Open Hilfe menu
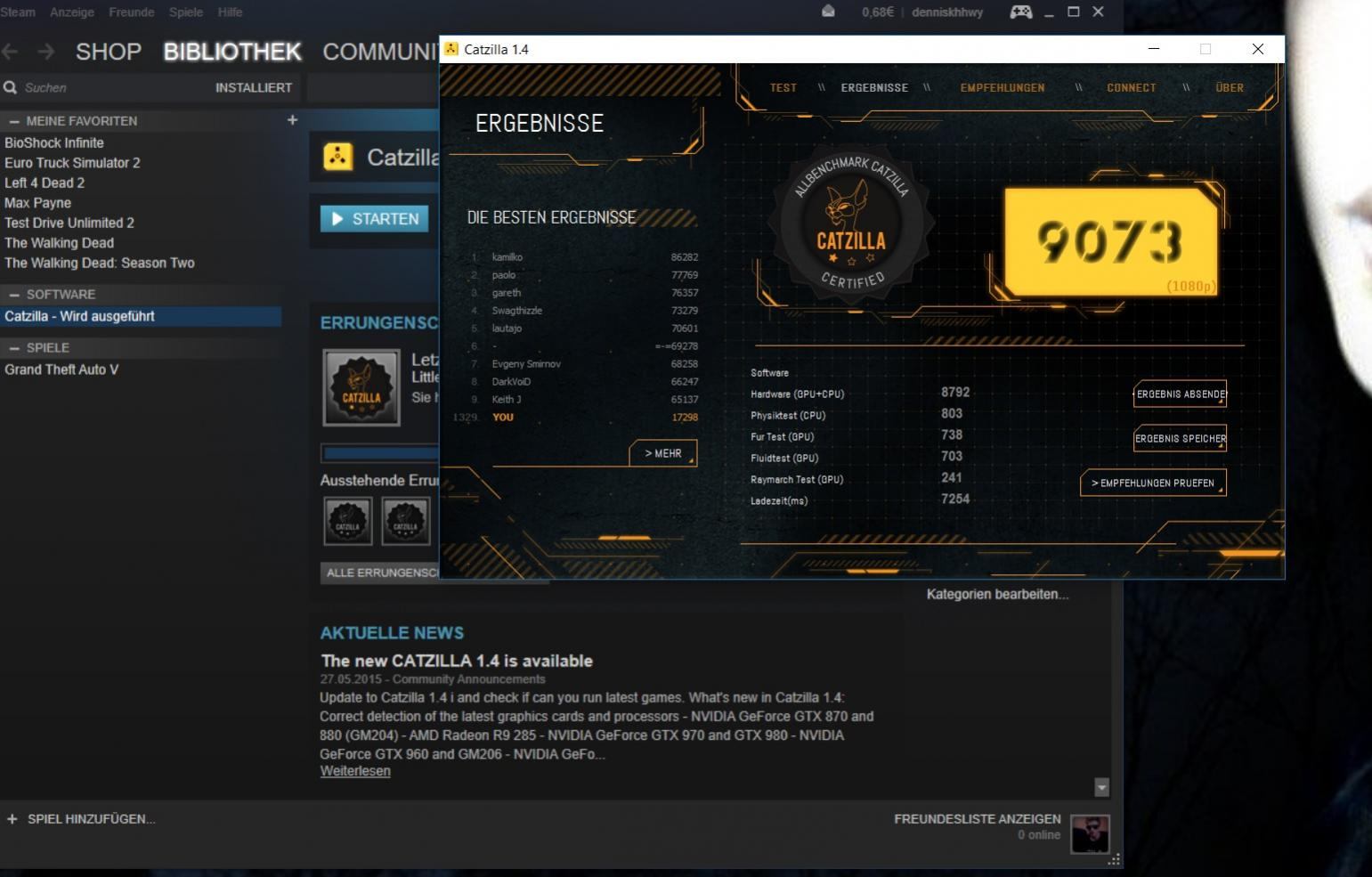1372x877 pixels. tap(230, 12)
